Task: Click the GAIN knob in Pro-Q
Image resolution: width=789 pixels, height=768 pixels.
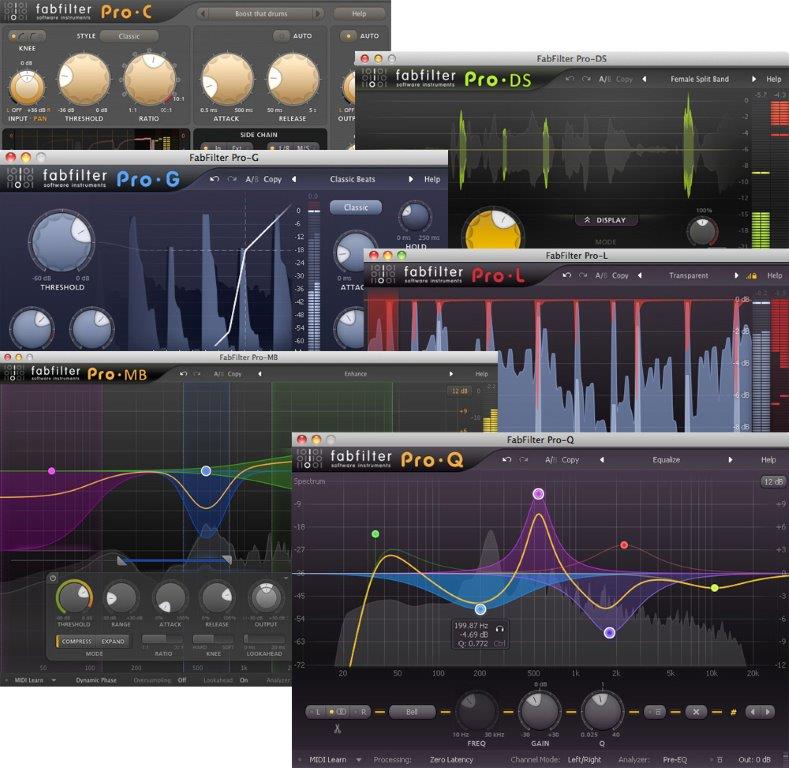Action: point(539,712)
